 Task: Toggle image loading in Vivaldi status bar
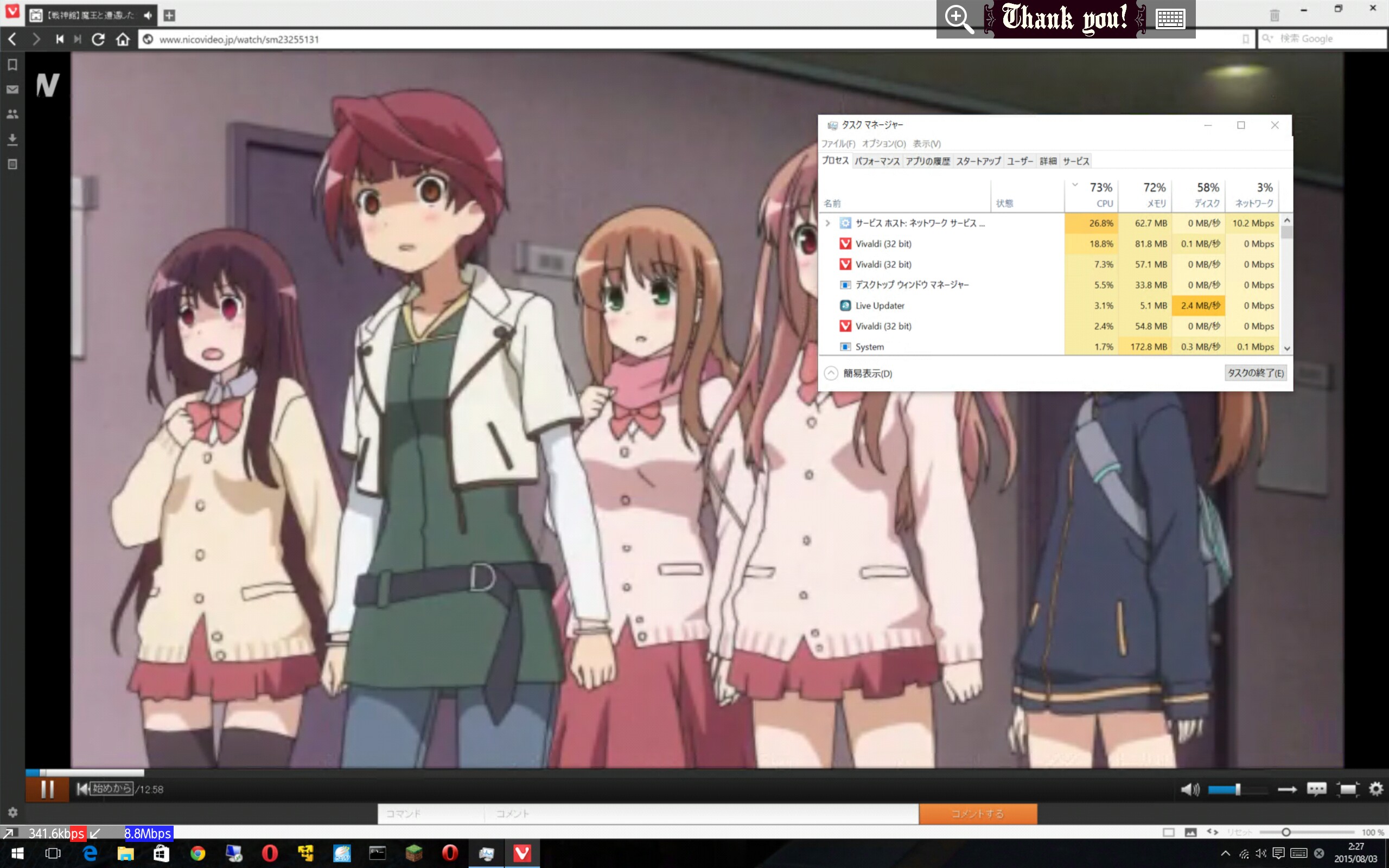point(1190,832)
